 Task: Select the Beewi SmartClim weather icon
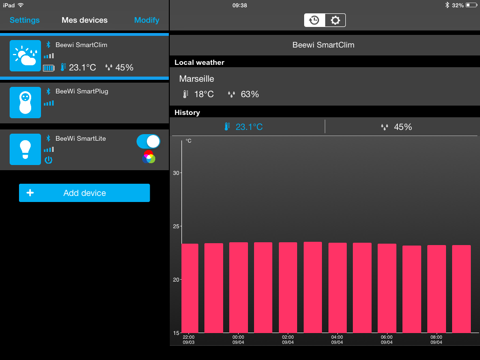click(25, 56)
